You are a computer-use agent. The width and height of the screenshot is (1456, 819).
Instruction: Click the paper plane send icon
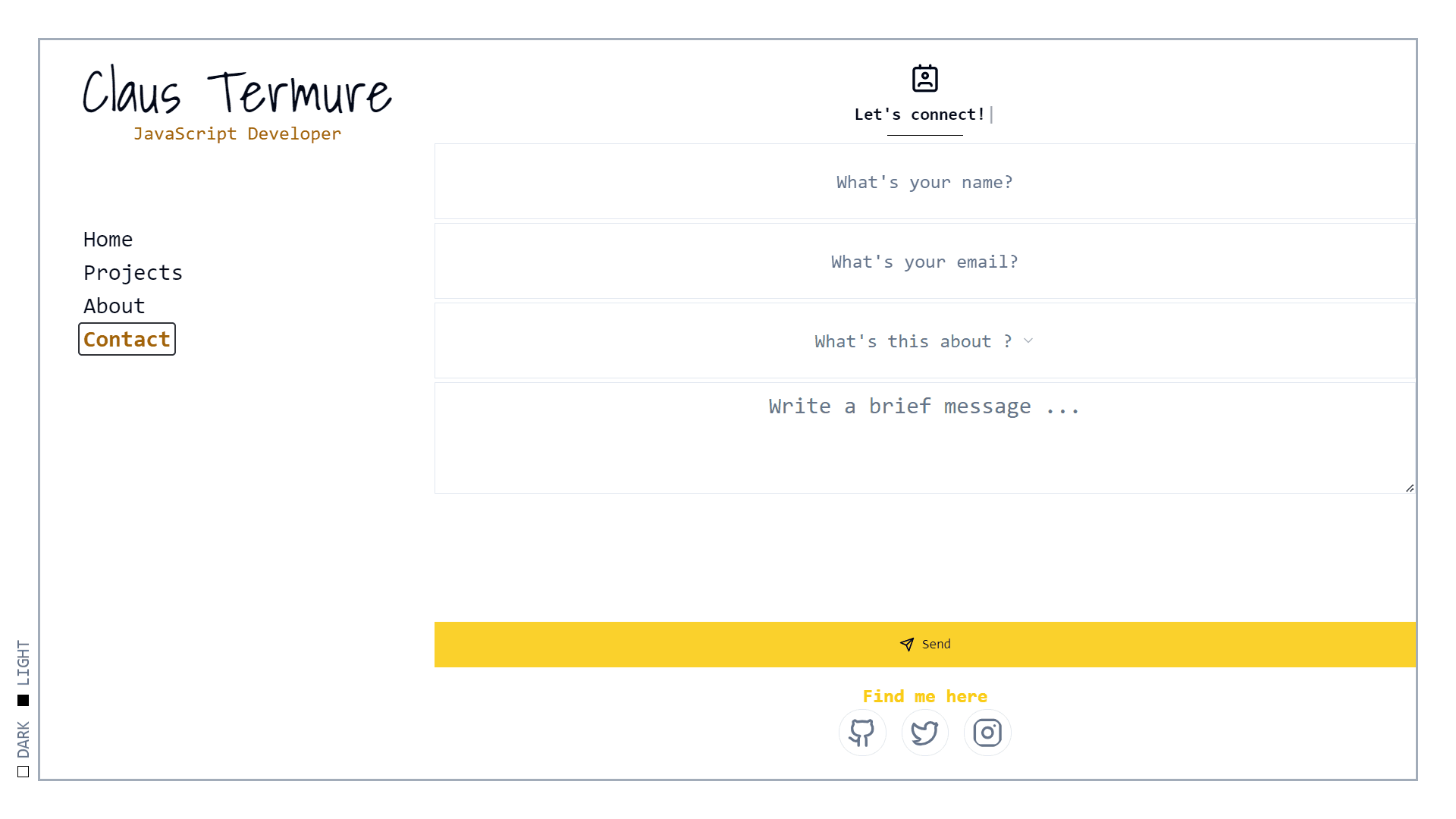coord(907,645)
